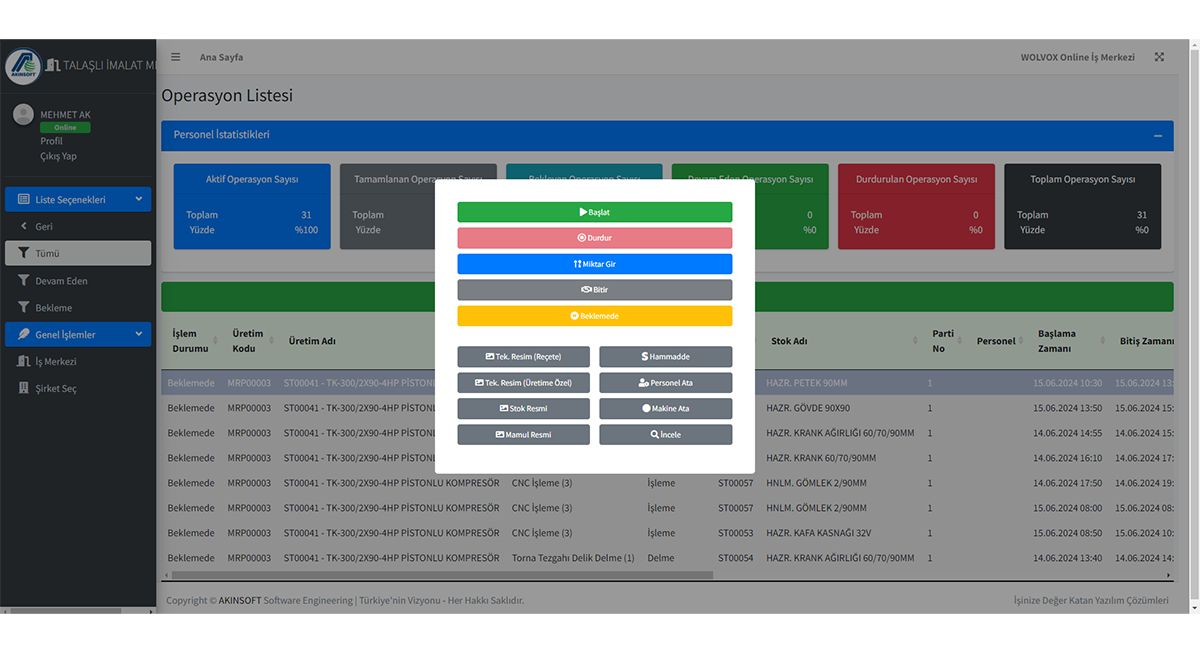Viewport: 1200px width, 653px height.
Task: Select Devam Eden filter in sidebar
Action: point(61,281)
